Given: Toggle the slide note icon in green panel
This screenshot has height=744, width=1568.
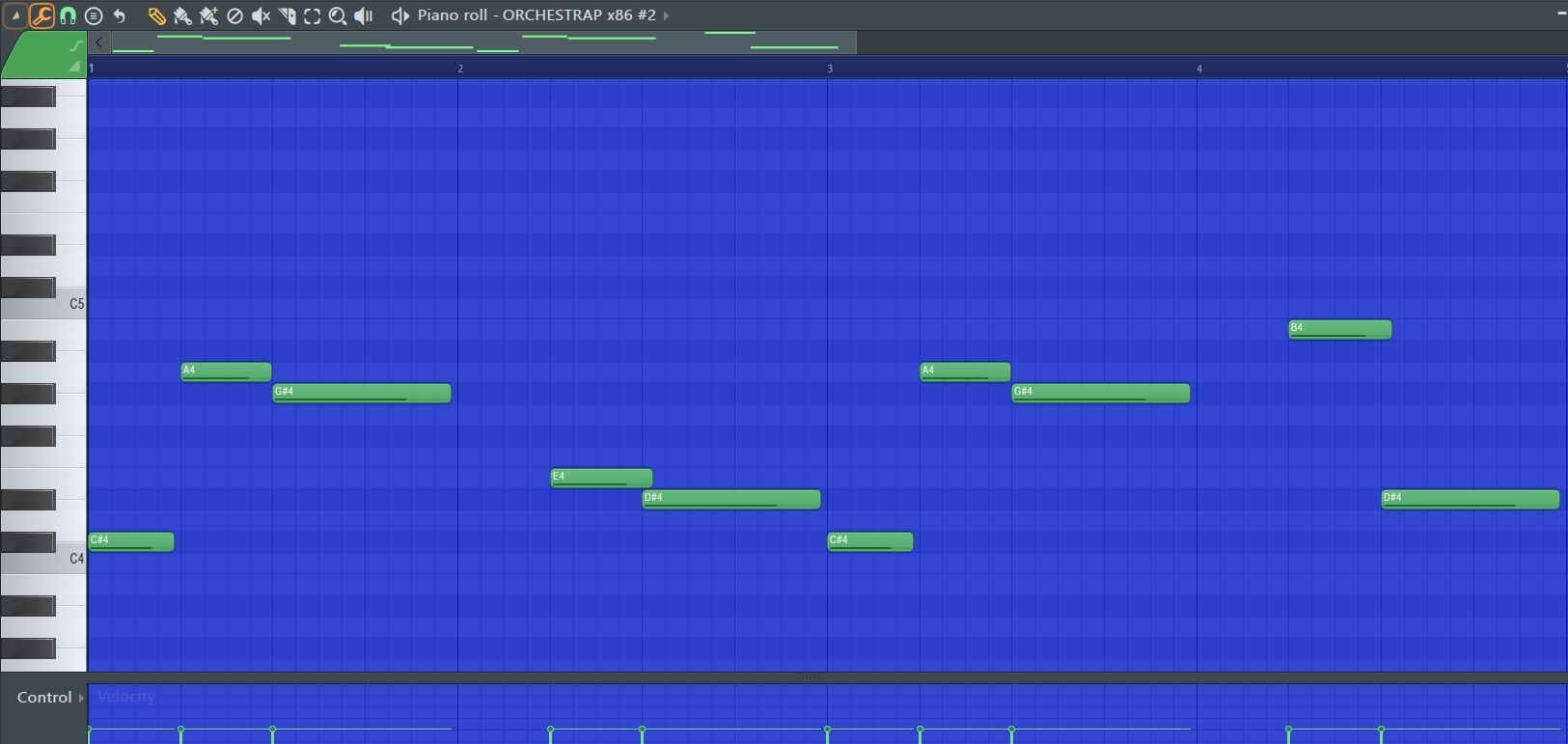Looking at the screenshot, I should click(x=76, y=45).
